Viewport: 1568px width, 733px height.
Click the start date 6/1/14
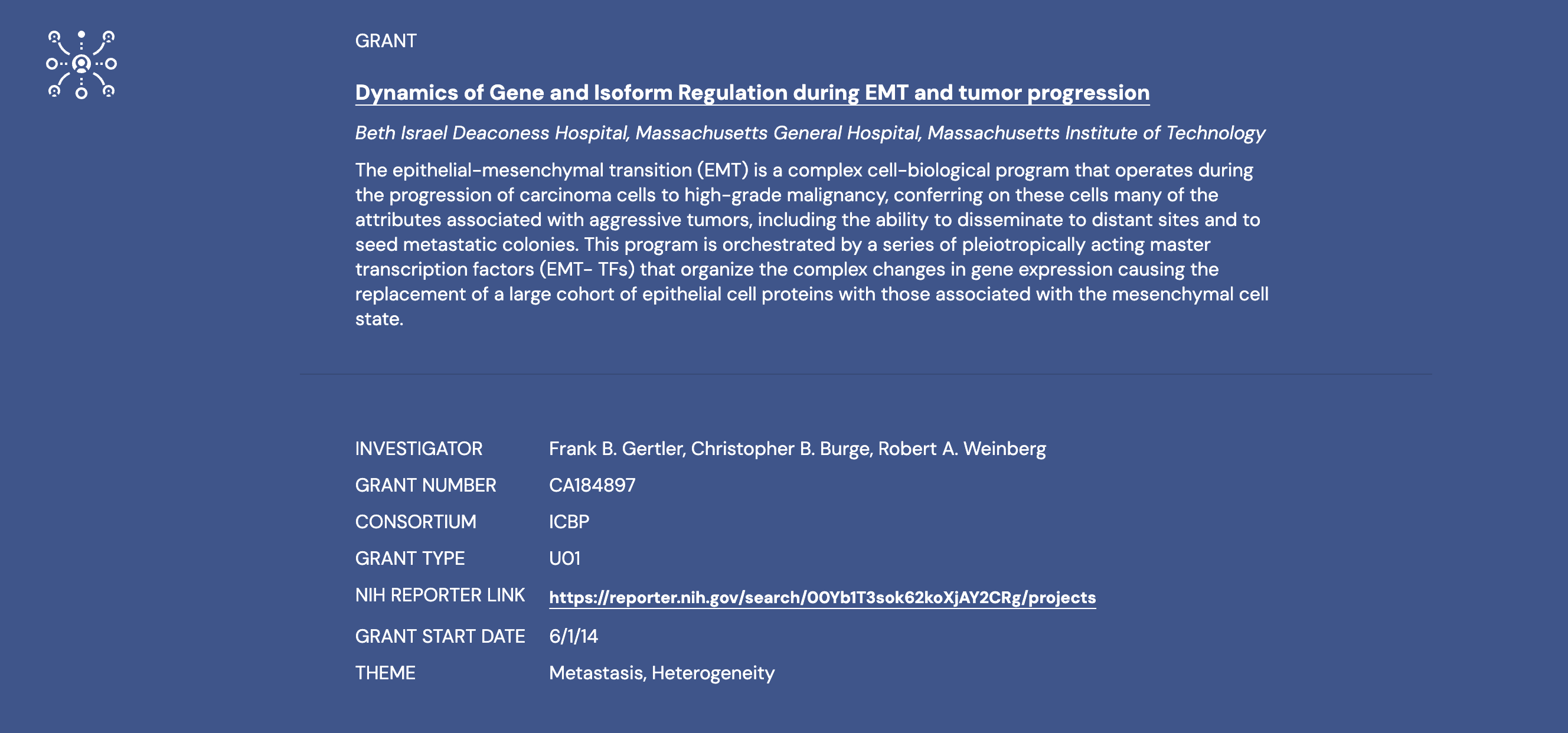[x=573, y=636]
